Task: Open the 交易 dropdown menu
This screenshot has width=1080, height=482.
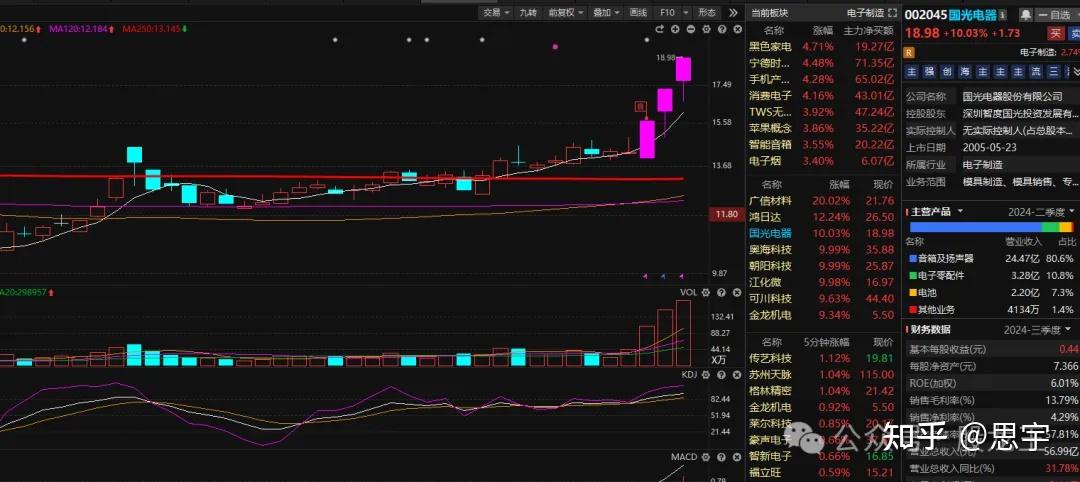Action: click(494, 13)
